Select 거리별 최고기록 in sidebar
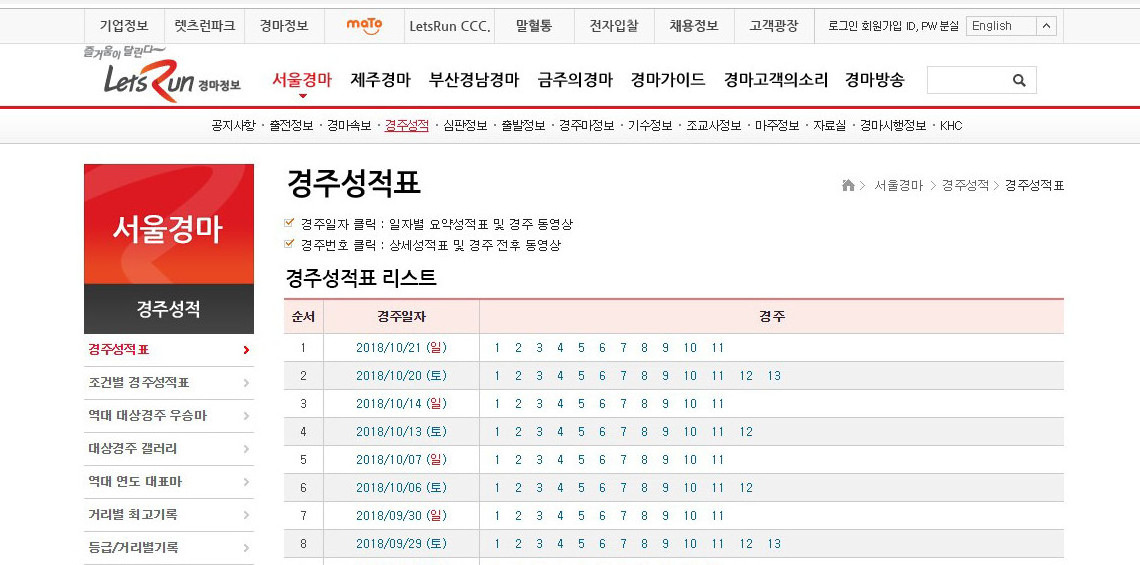This screenshot has width=1140, height=565. [132, 515]
